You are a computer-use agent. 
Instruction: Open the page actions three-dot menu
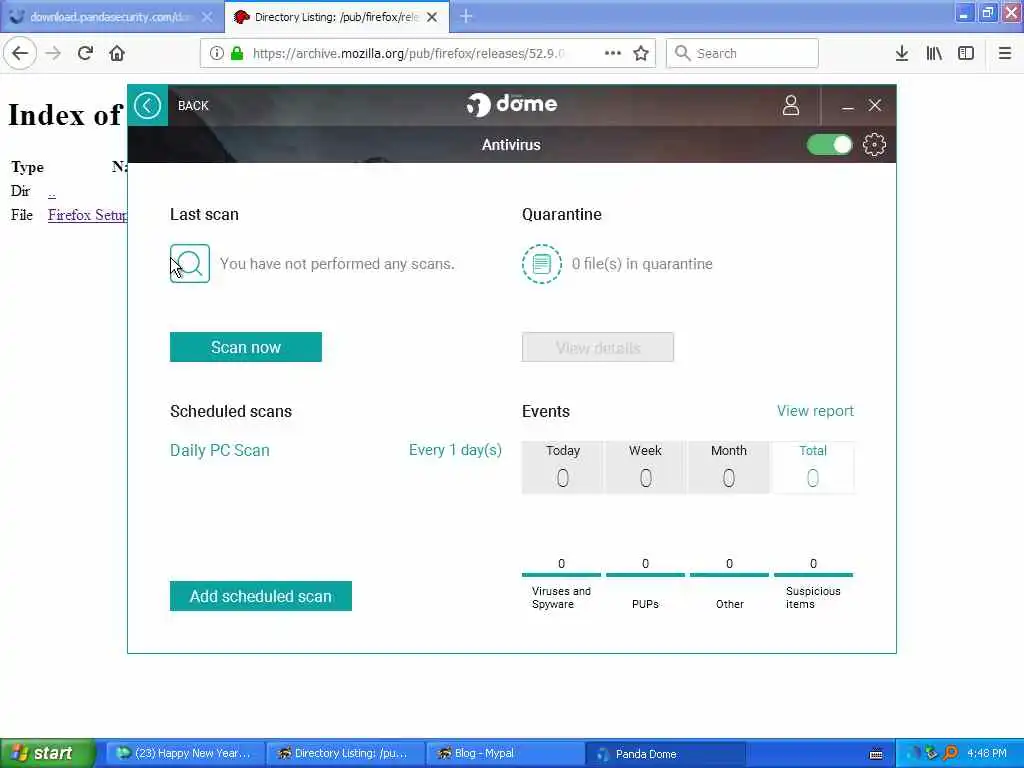tap(613, 54)
